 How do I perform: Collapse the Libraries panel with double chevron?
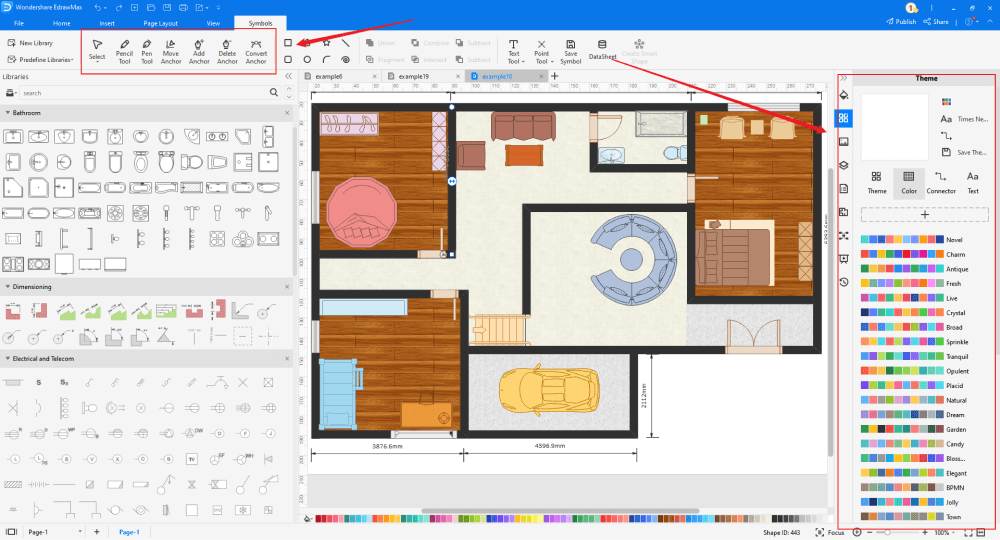click(288, 77)
